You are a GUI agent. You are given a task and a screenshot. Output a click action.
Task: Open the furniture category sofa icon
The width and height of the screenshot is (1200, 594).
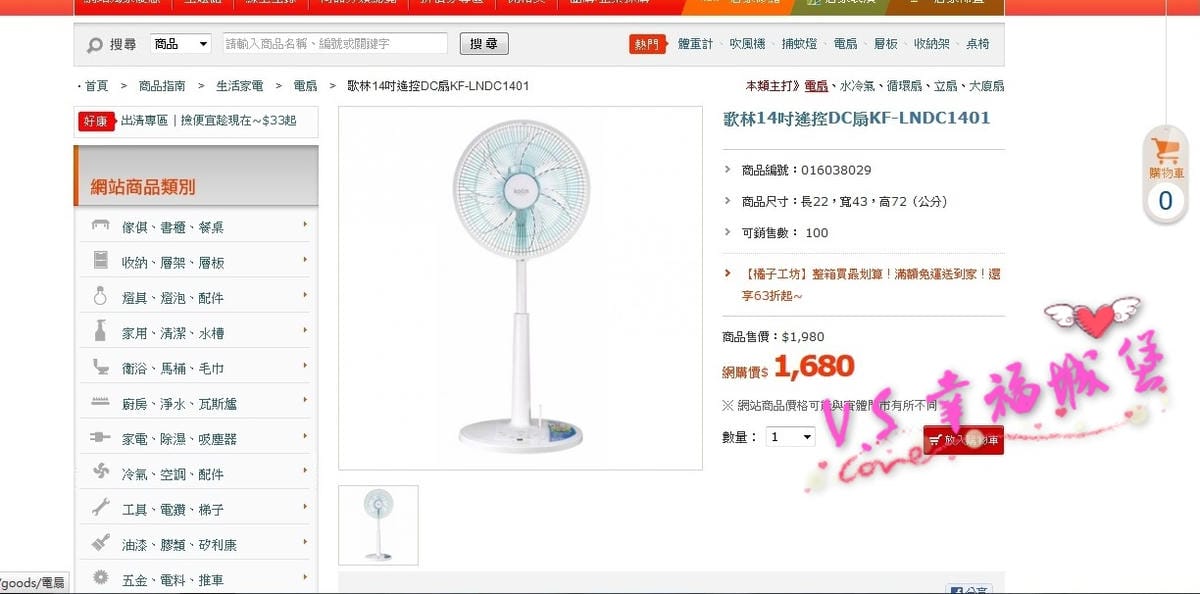coord(100,227)
